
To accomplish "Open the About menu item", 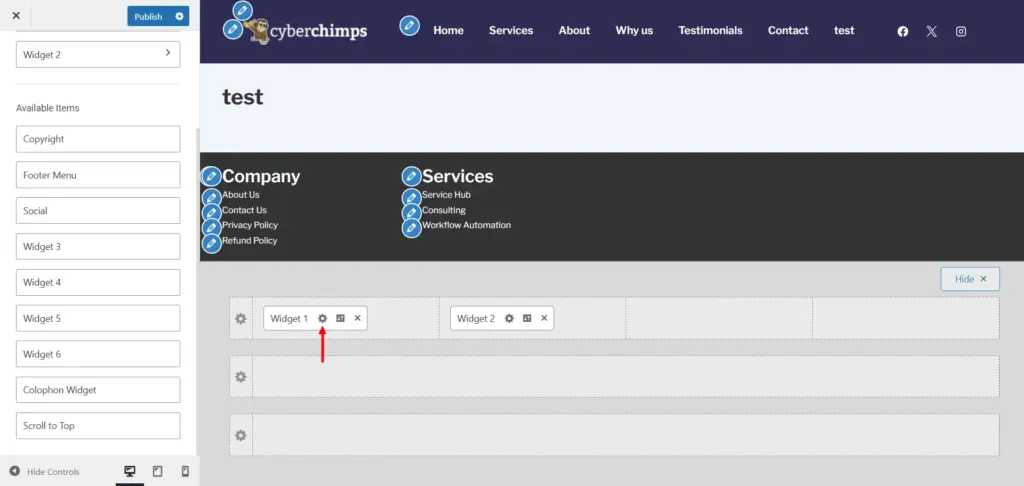I will [x=574, y=30].
